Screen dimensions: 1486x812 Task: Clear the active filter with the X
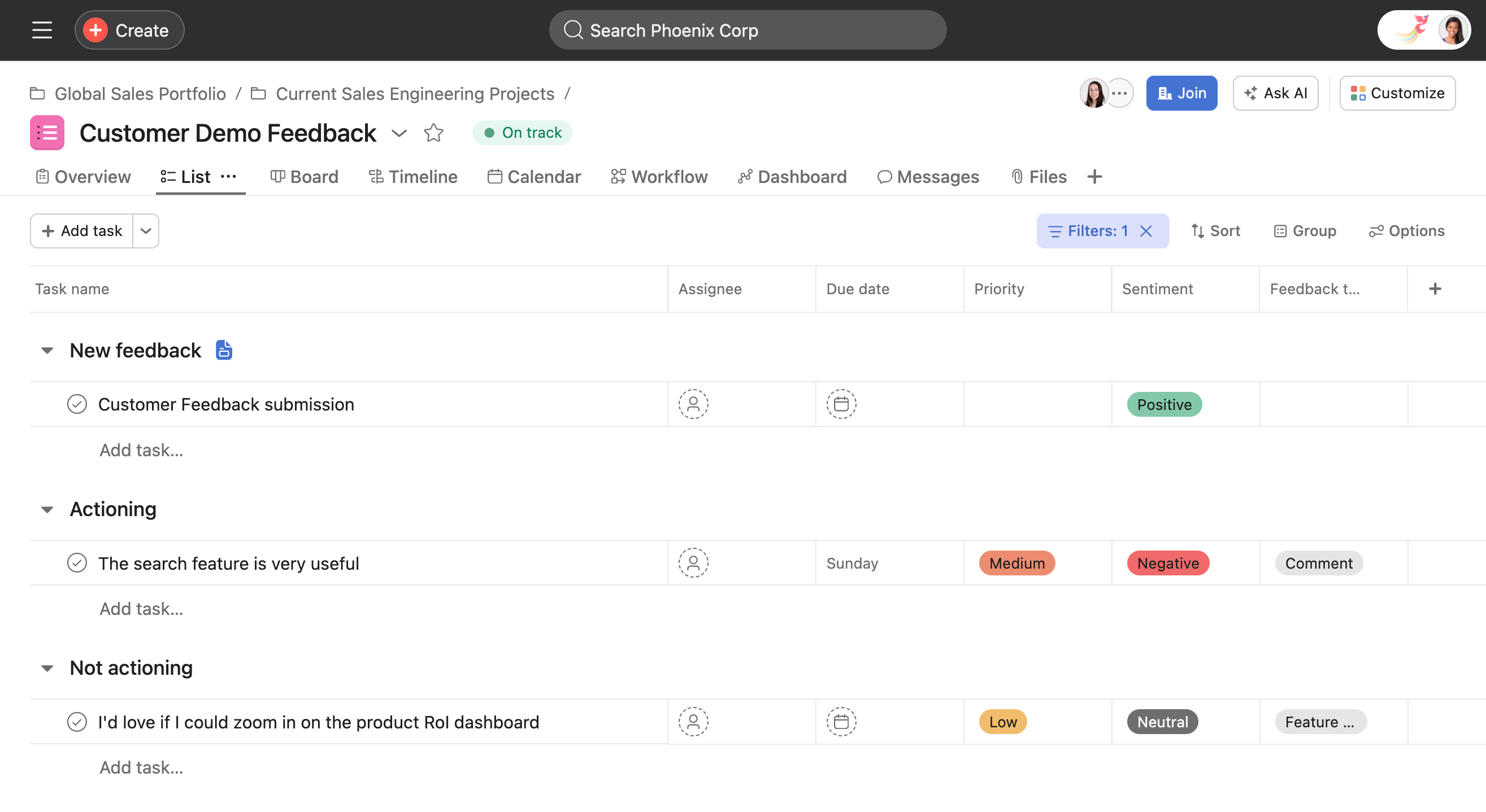(1146, 232)
